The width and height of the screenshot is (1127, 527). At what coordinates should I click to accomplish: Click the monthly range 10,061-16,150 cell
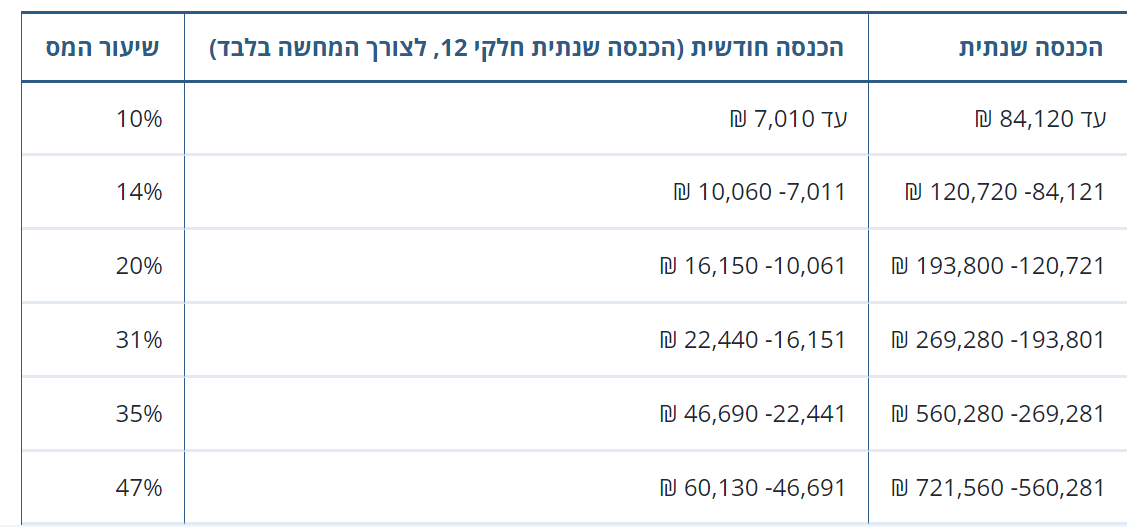coord(753,266)
